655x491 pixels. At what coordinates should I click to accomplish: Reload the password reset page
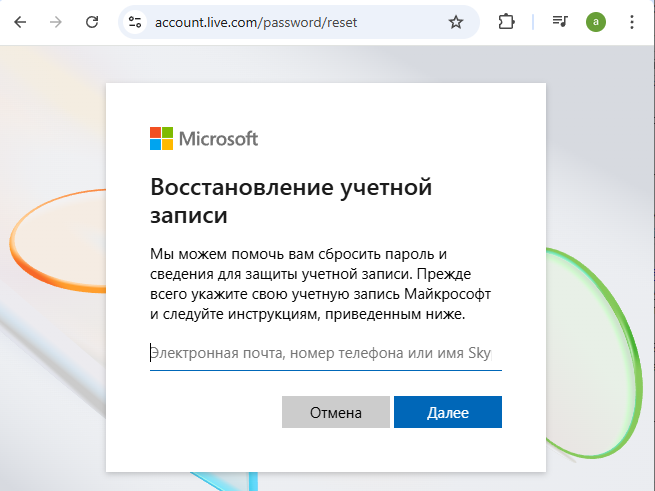pyautogui.click(x=92, y=22)
